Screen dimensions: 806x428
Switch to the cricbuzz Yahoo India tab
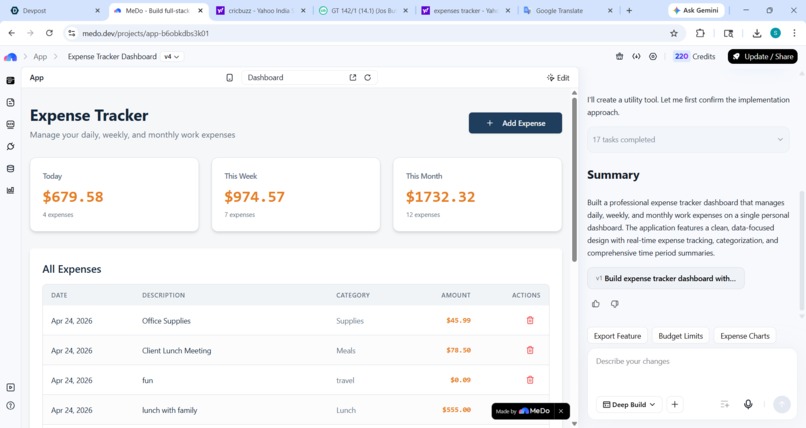pos(261,10)
